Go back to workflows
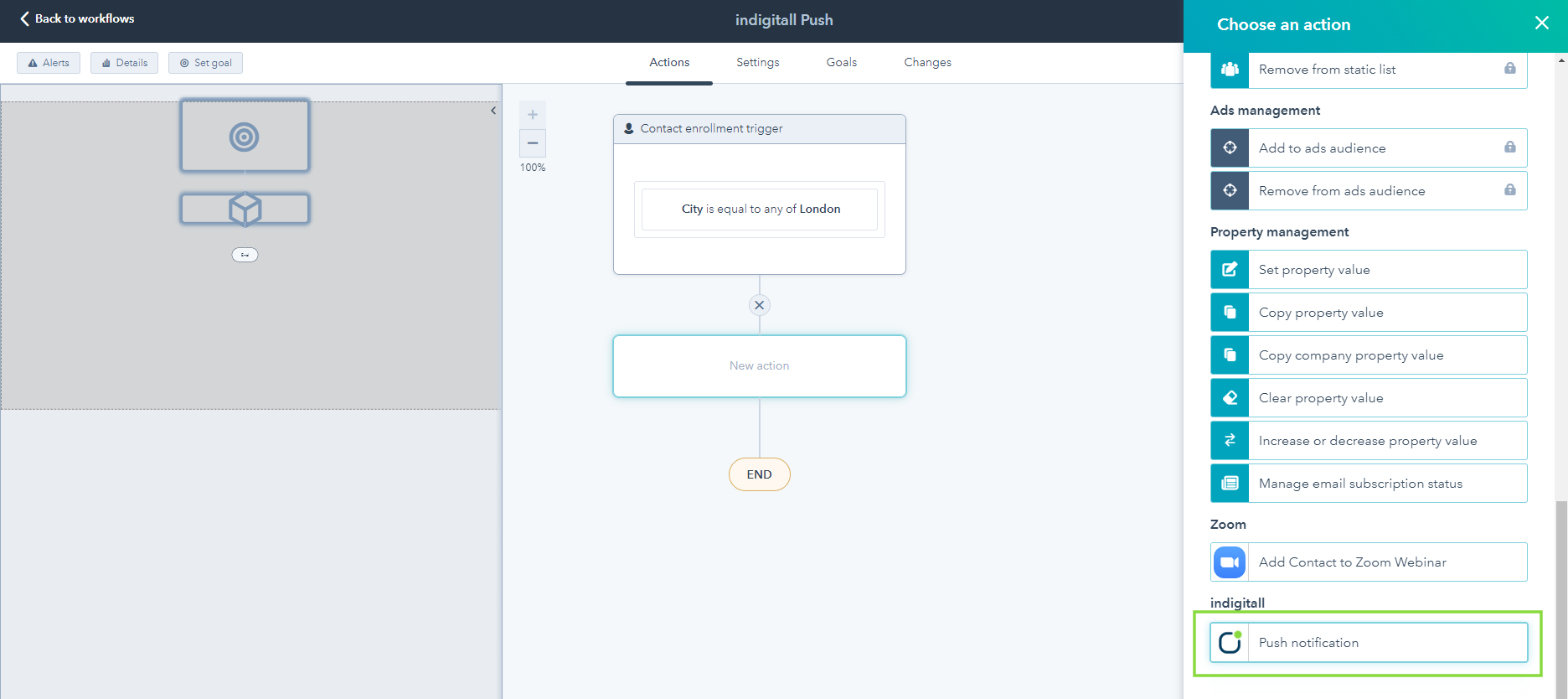The height and width of the screenshot is (699, 1568). [x=77, y=18]
